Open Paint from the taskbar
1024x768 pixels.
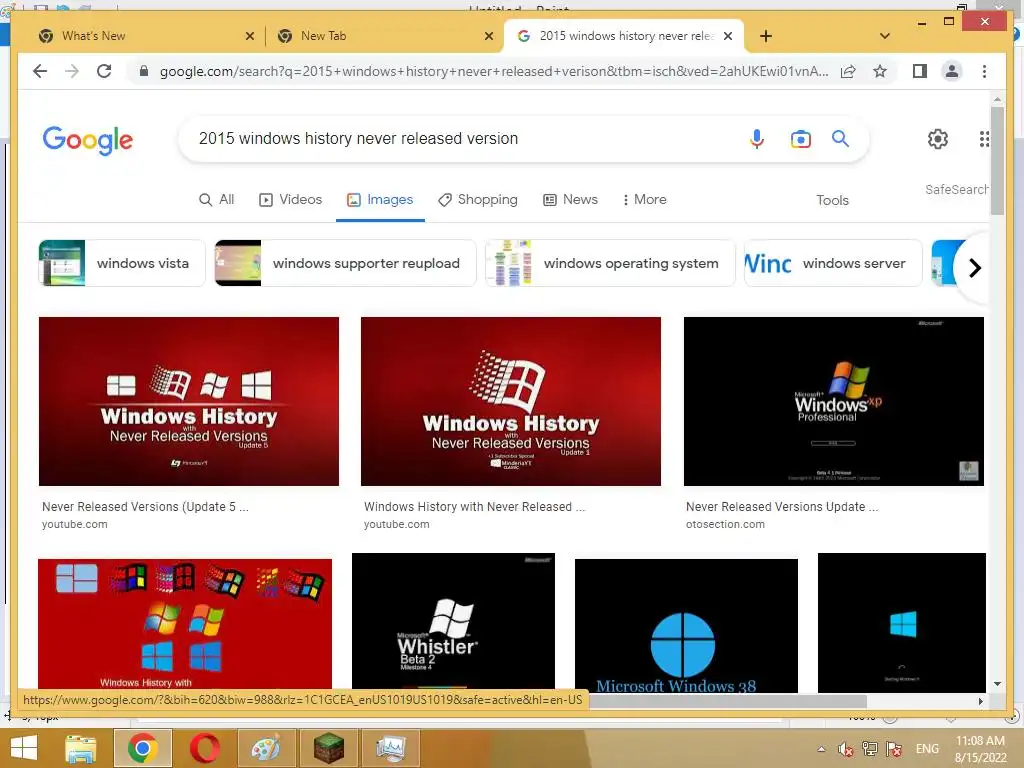(265, 748)
